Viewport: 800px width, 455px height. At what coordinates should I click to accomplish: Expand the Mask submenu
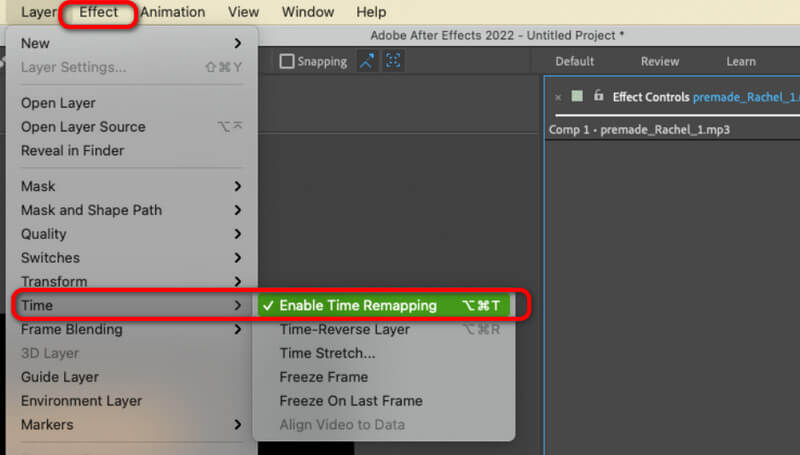[x=129, y=186]
